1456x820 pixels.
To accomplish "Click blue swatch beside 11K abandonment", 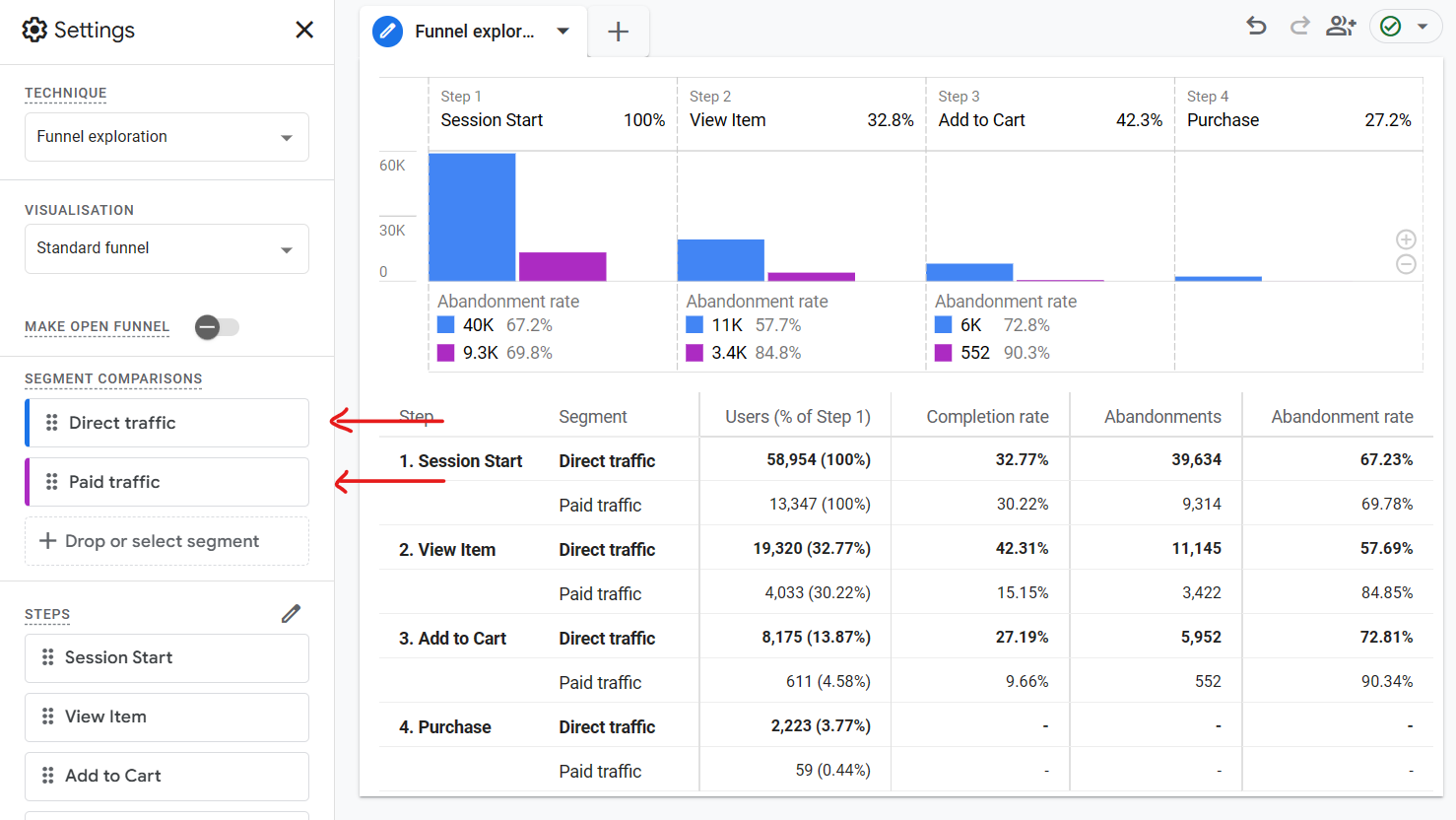I will pyautogui.click(x=695, y=324).
